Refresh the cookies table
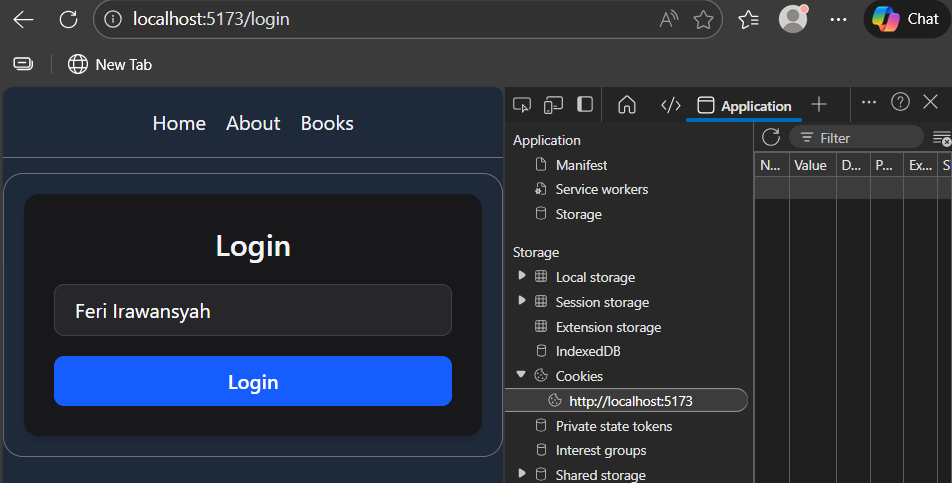 [771, 137]
